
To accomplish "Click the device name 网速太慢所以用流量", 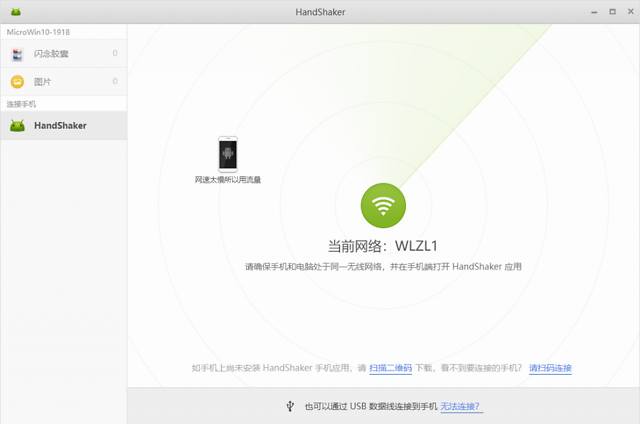I will 228,180.
